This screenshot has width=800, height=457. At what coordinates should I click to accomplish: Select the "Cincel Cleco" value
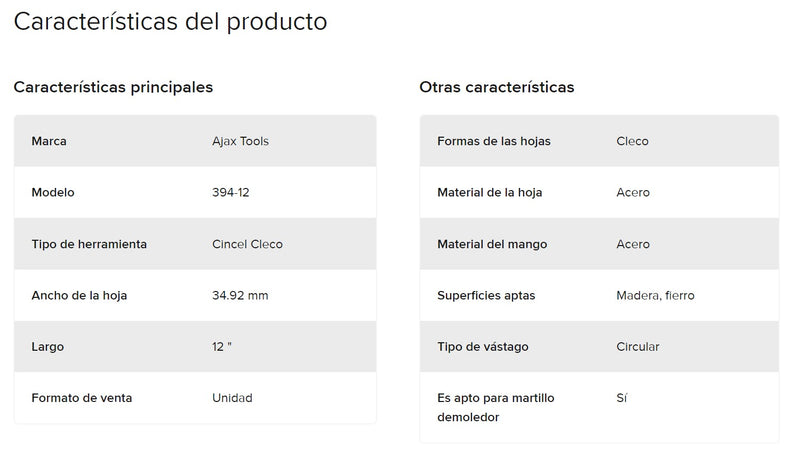click(247, 244)
